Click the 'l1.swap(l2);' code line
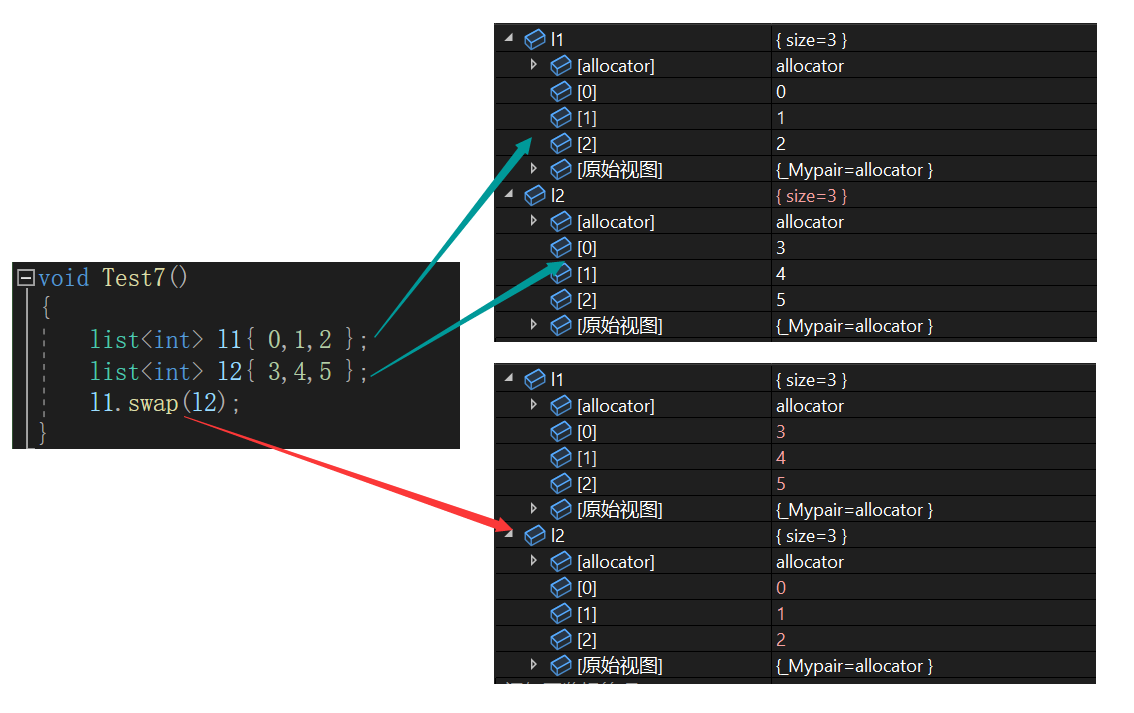The width and height of the screenshot is (1134, 713). click(164, 403)
